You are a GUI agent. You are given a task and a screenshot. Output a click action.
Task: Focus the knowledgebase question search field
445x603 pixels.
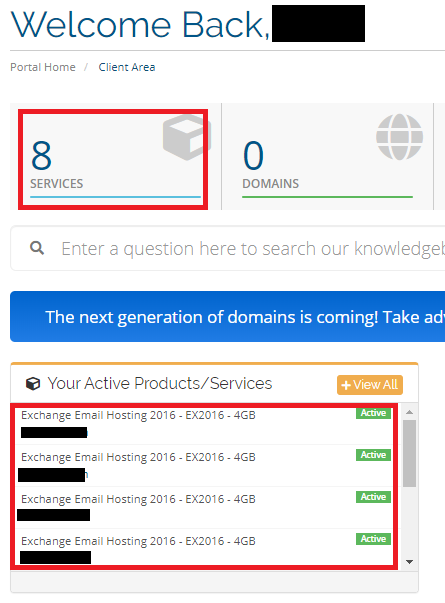coord(228,248)
